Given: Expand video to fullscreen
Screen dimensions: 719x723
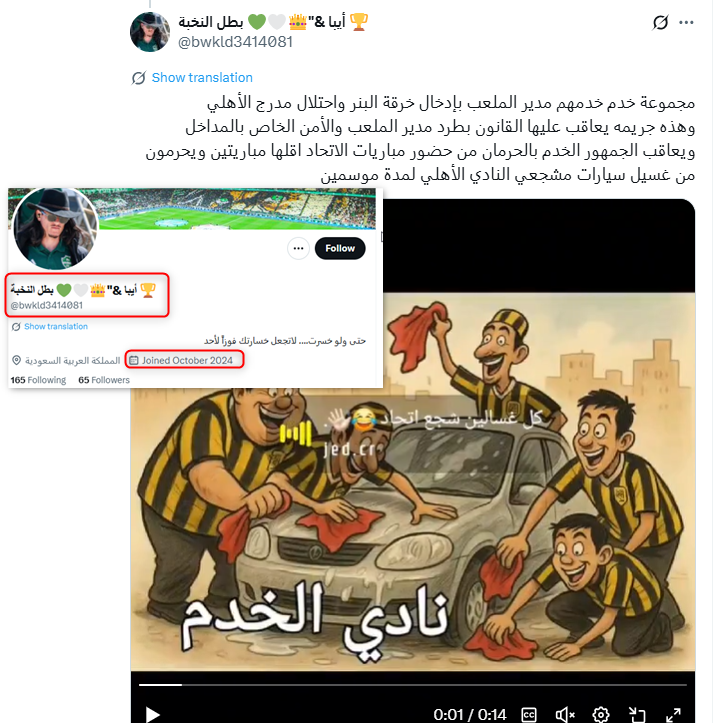Looking at the screenshot, I should pyautogui.click(x=673, y=715).
